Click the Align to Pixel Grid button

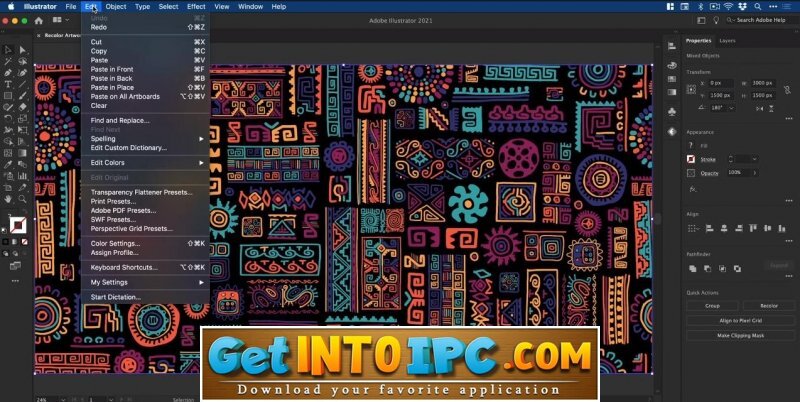(740, 320)
